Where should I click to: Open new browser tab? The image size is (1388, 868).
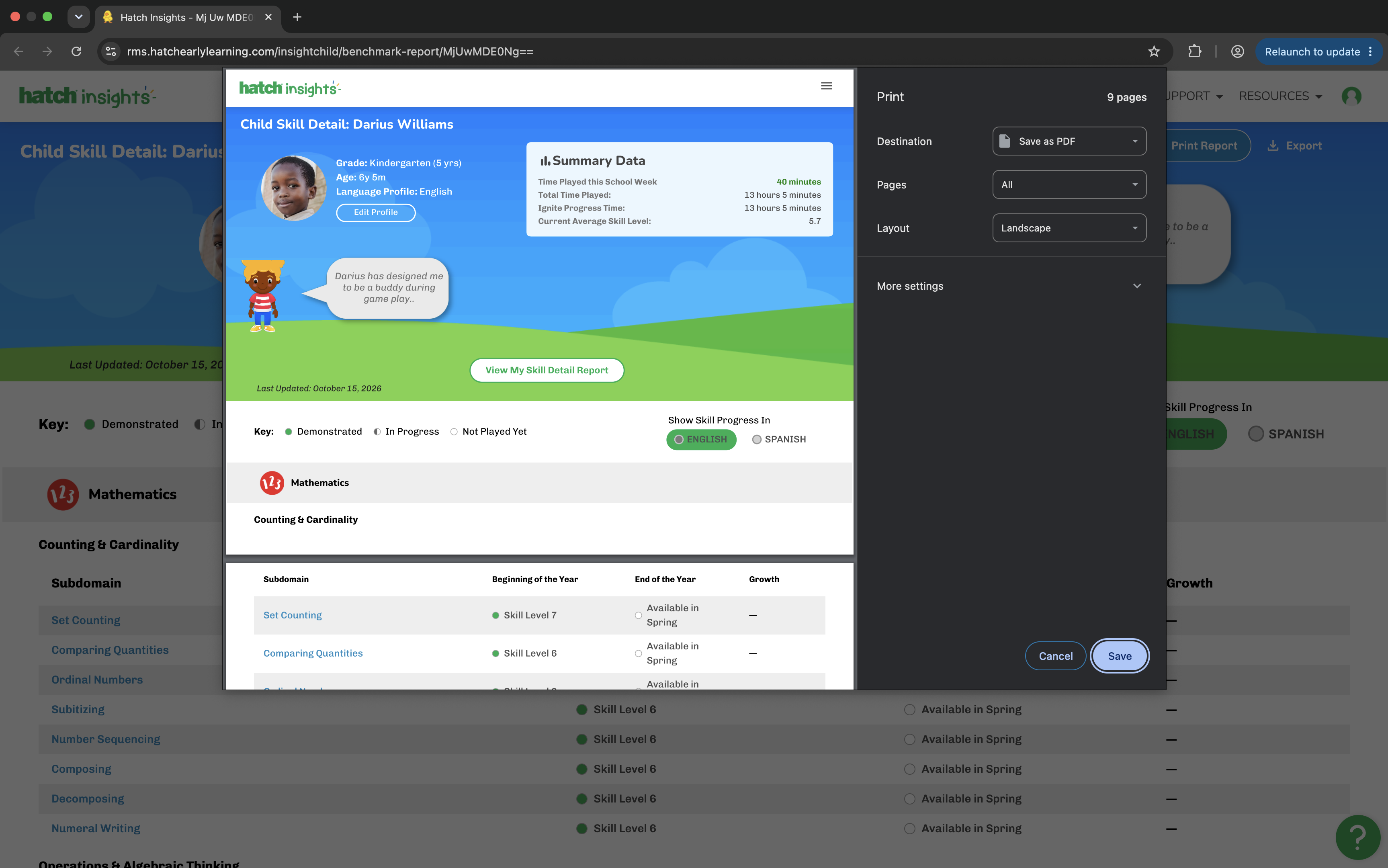coord(297,17)
